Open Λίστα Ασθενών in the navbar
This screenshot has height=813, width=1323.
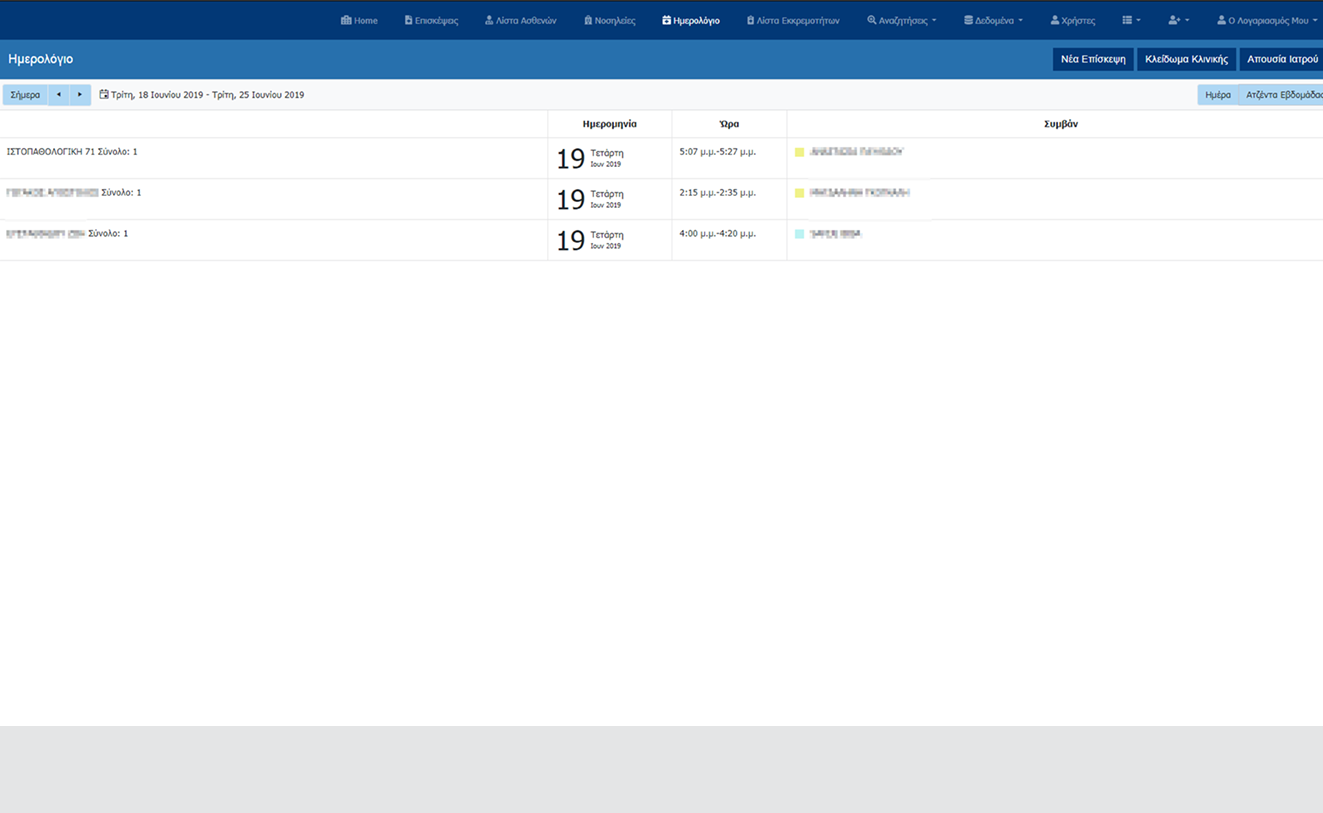[520, 20]
